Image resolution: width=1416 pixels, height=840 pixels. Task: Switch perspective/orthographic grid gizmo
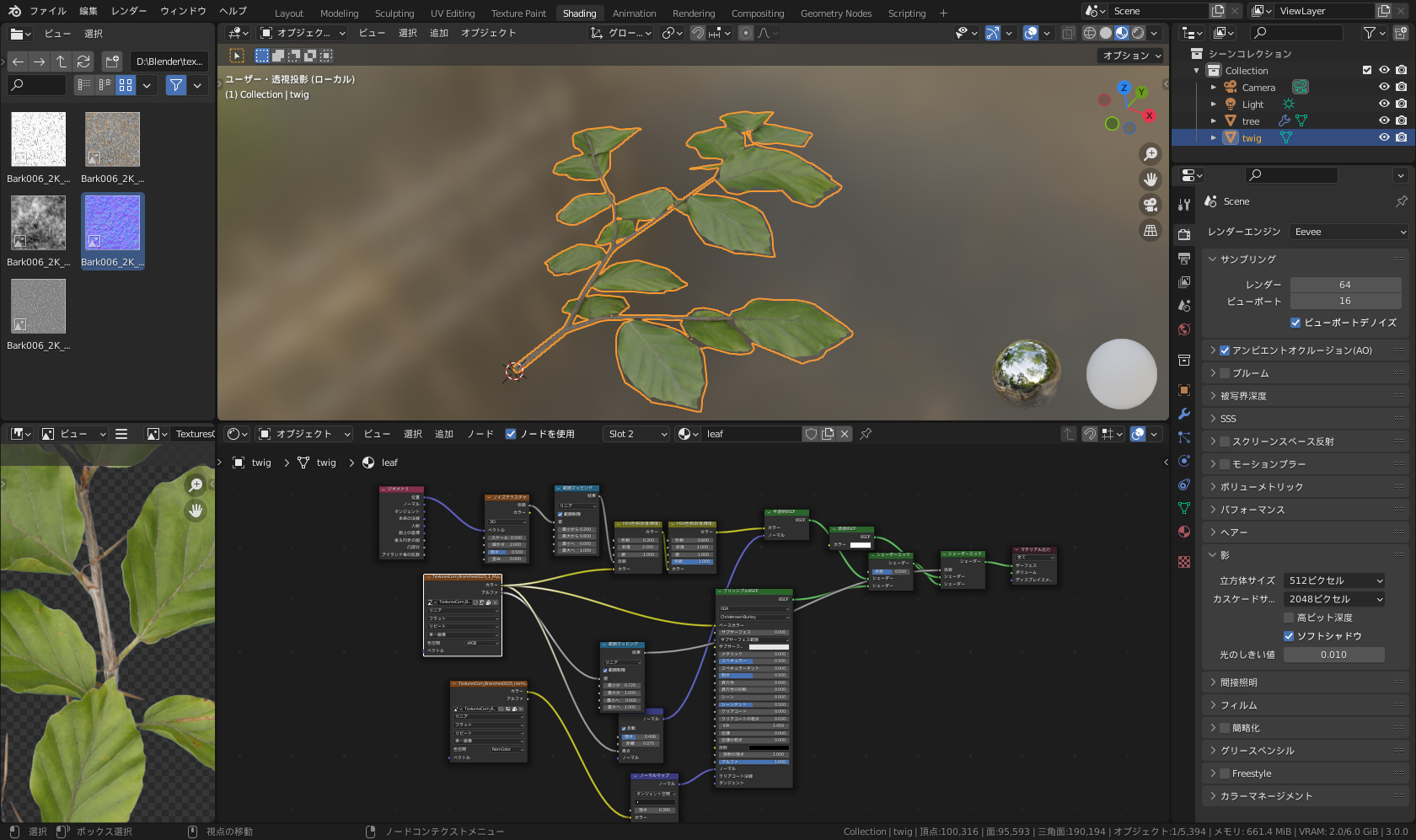click(x=1150, y=230)
